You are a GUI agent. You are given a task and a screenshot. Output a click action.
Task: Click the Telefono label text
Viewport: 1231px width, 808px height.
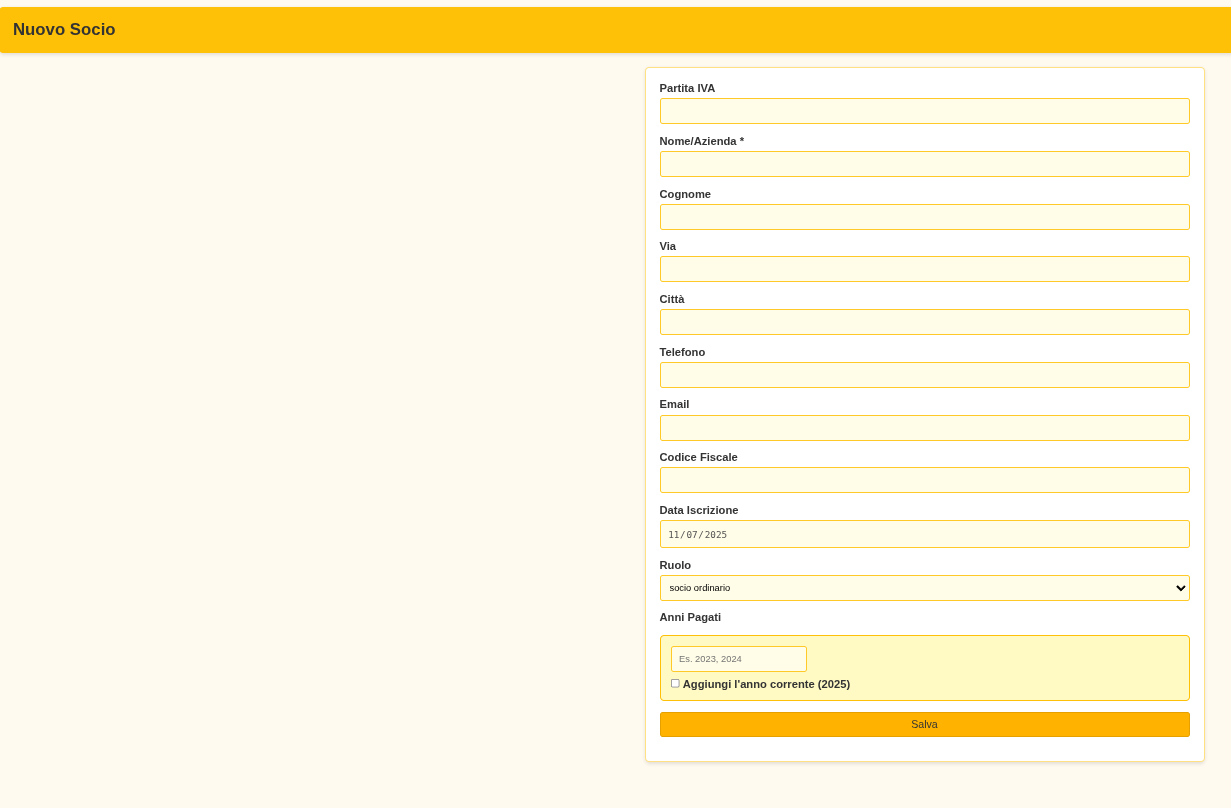click(682, 352)
